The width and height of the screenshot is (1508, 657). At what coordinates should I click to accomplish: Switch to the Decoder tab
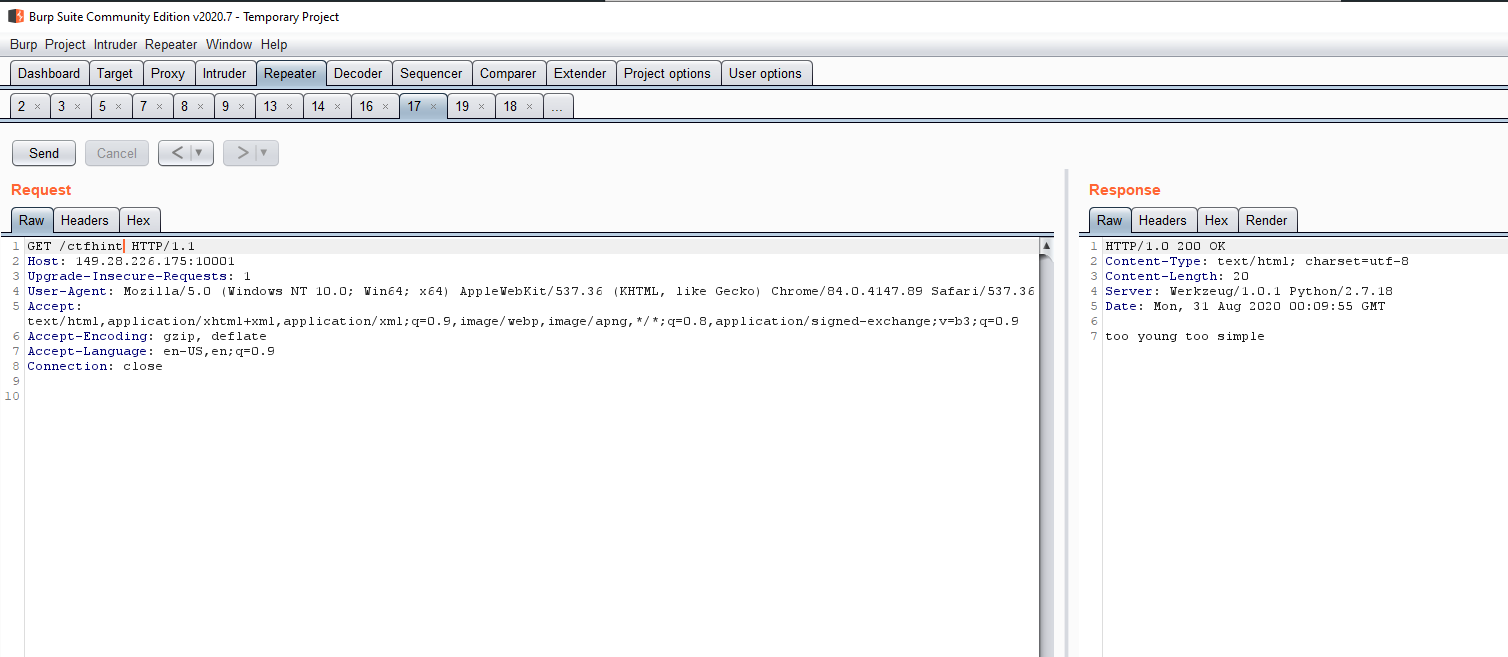pos(358,73)
